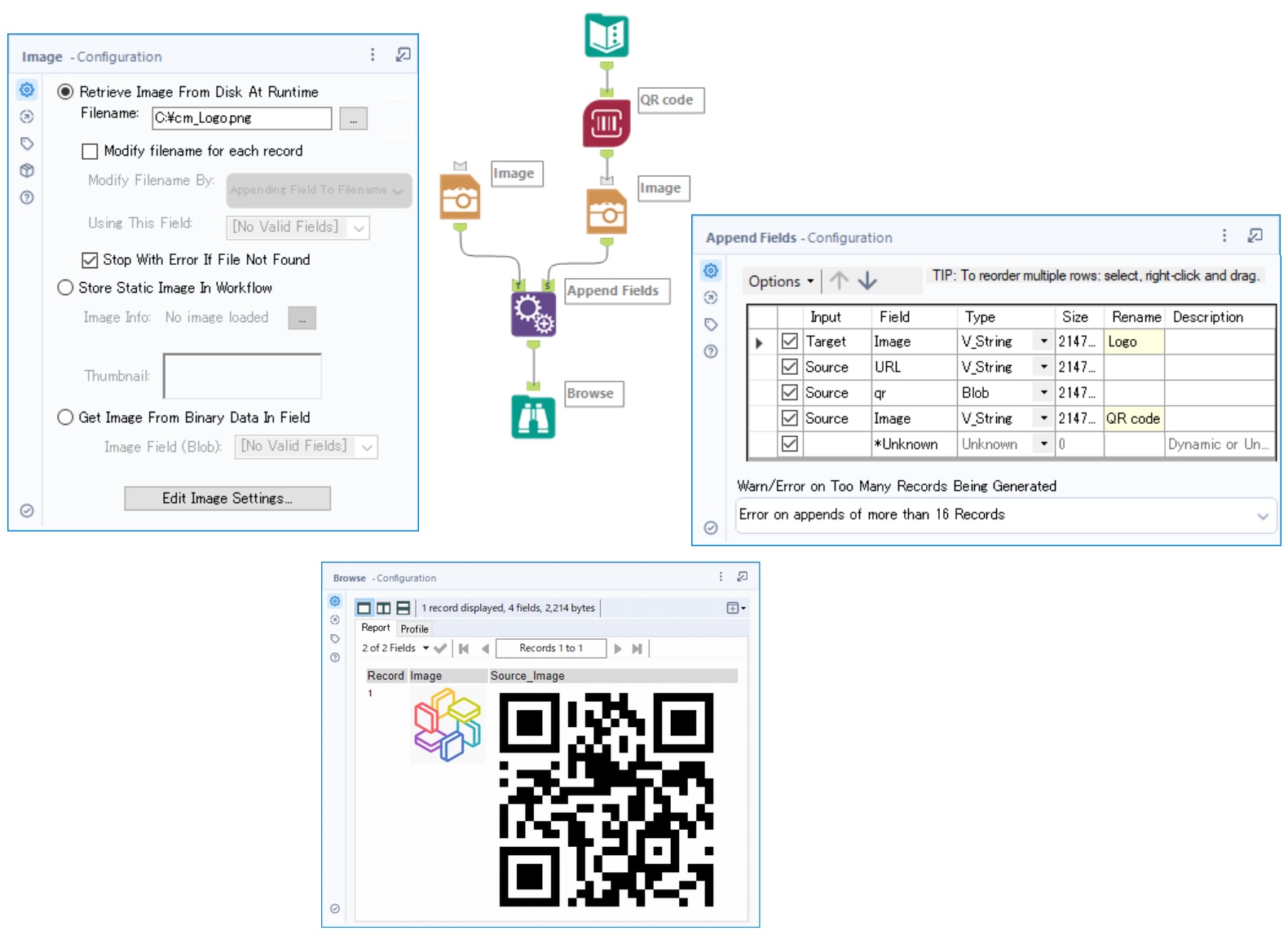Viewport: 1288px width, 935px height.
Task: Select the Input Data book tool on canvas
Action: coord(607,35)
